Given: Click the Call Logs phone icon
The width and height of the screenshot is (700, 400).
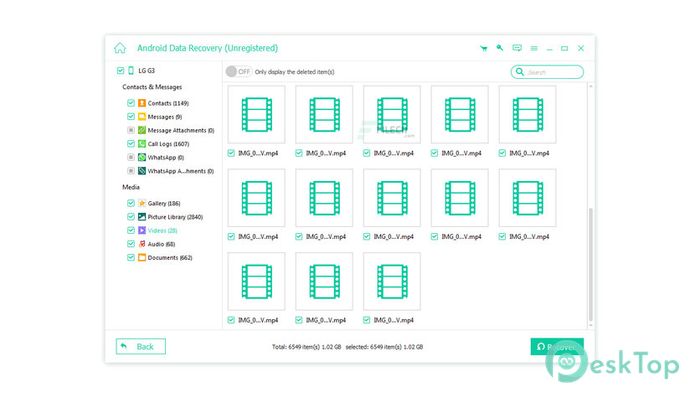Looking at the screenshot, I should coord(142,144).
